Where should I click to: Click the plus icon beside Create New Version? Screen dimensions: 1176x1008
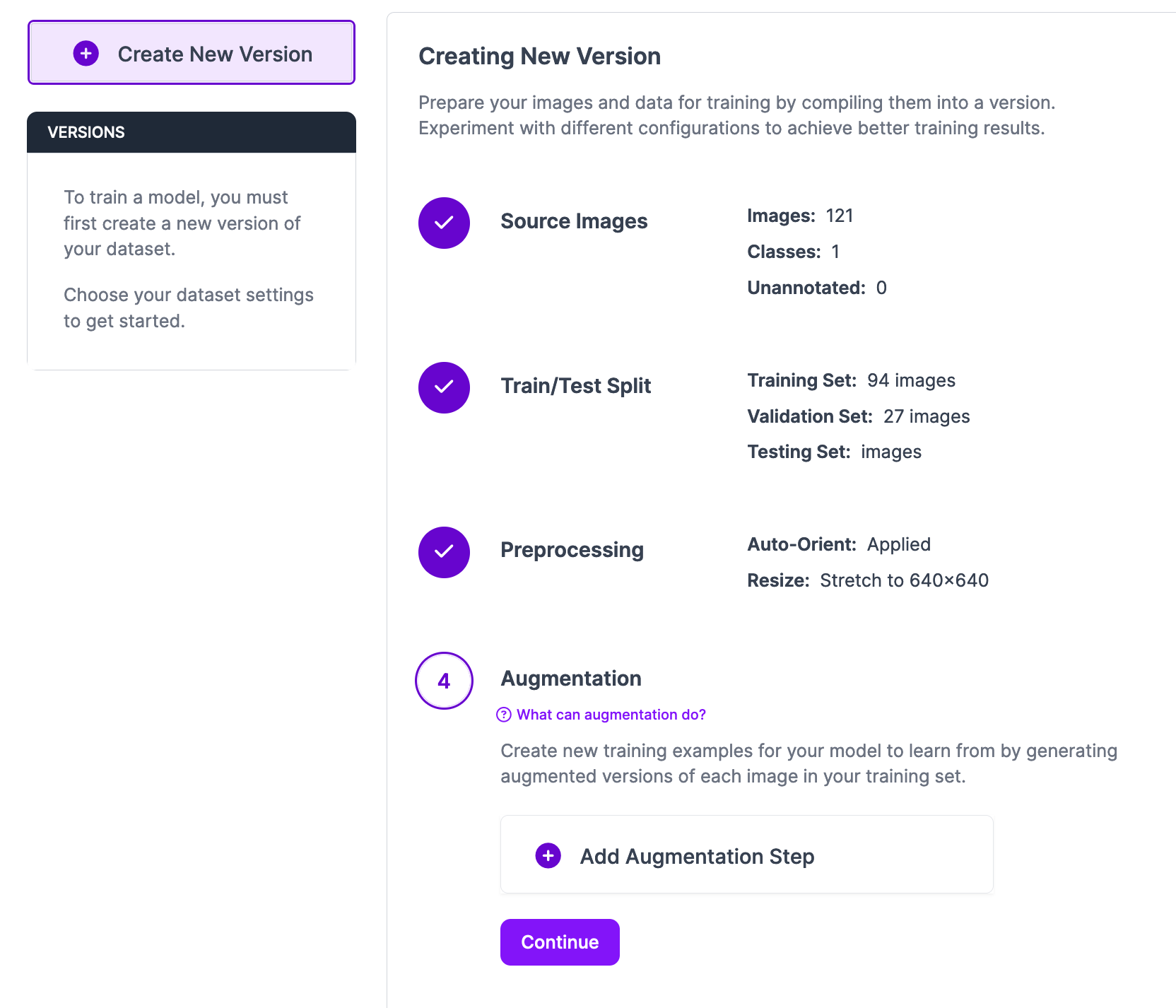tap(86, 53)
